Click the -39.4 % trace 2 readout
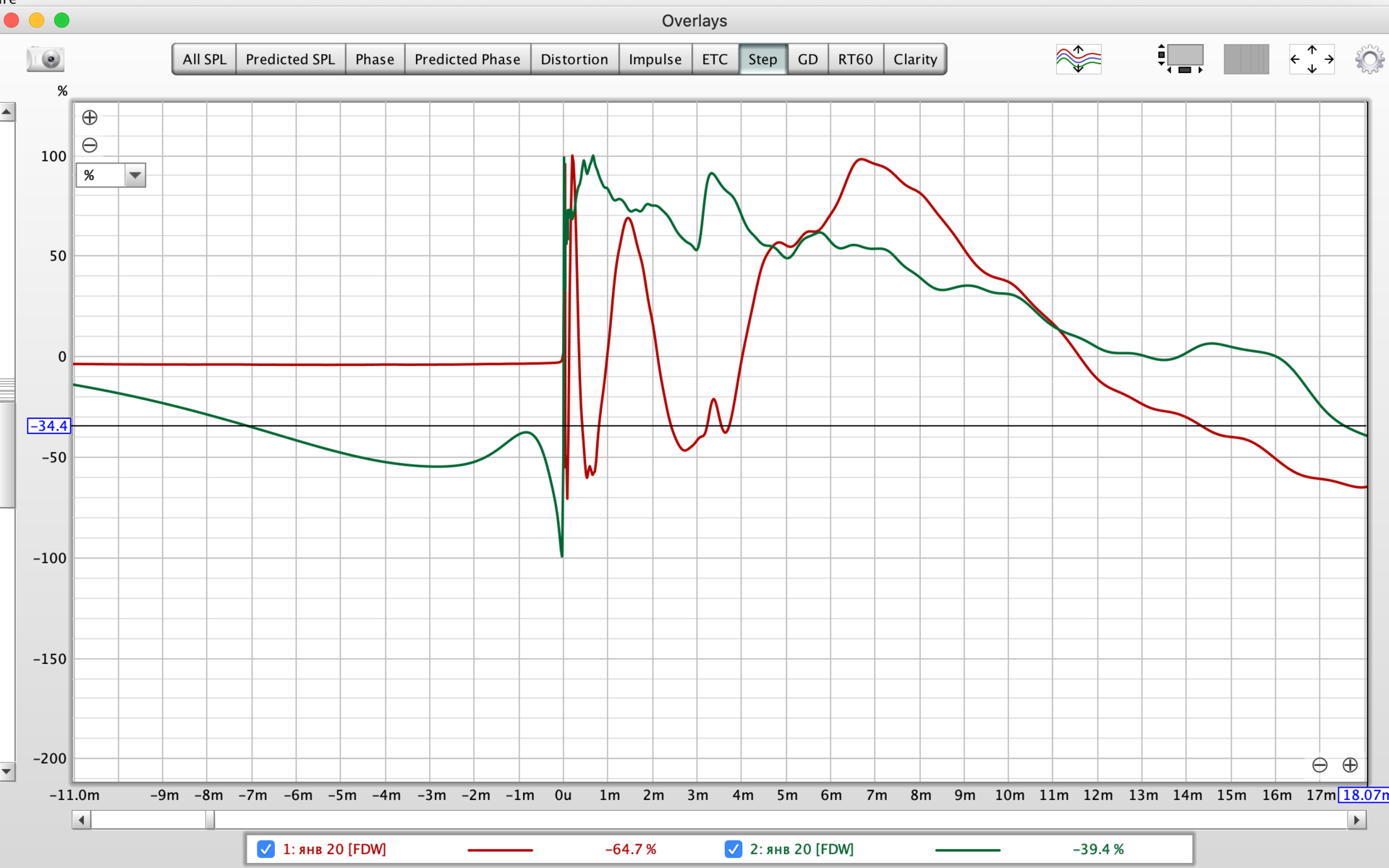Viewport: 1389px width, 868px height. point(1097,849)
